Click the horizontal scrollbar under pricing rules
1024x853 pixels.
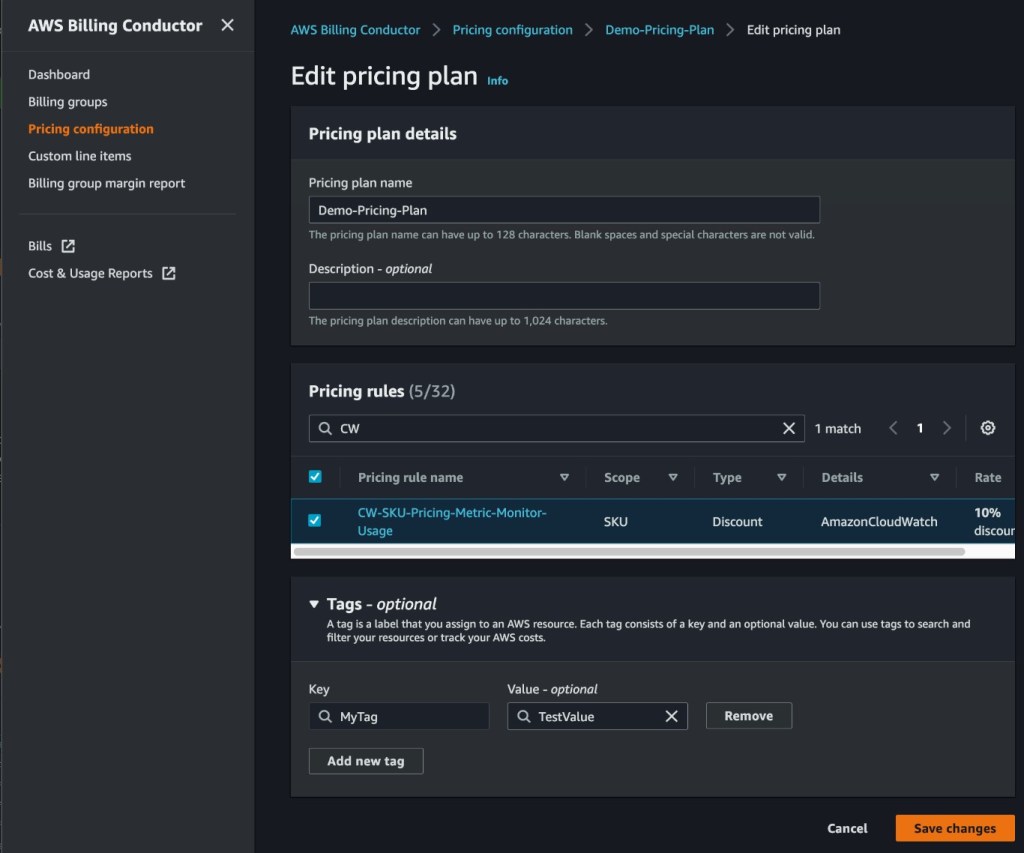pyautogui.click(x=629, y=551)
